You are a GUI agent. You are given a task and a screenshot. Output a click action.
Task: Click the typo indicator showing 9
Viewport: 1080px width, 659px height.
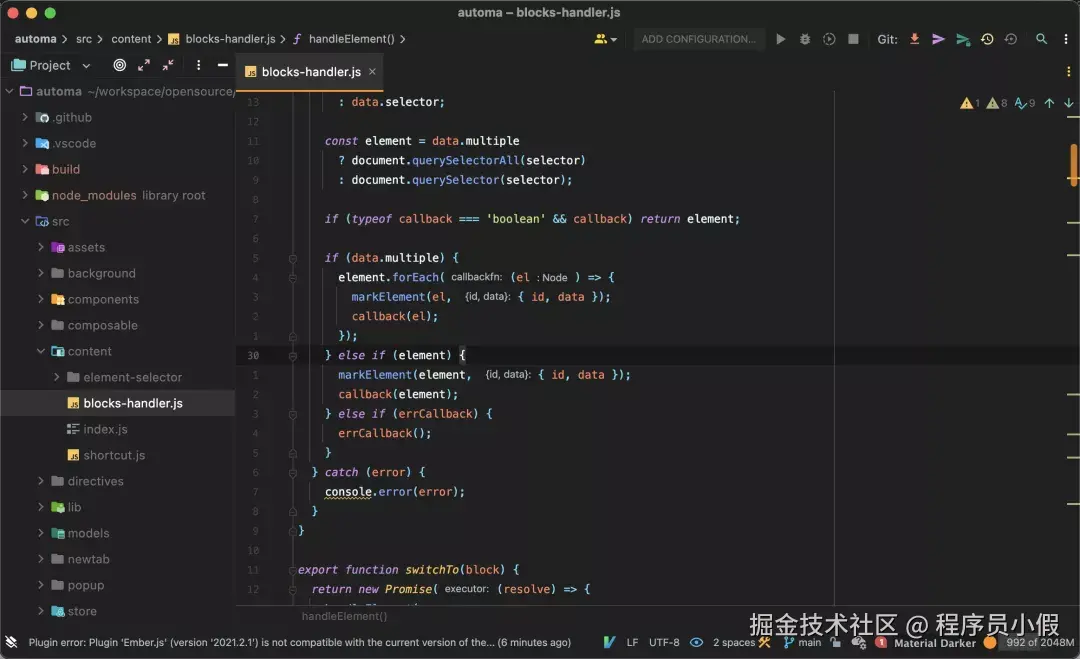[1025, 103]
